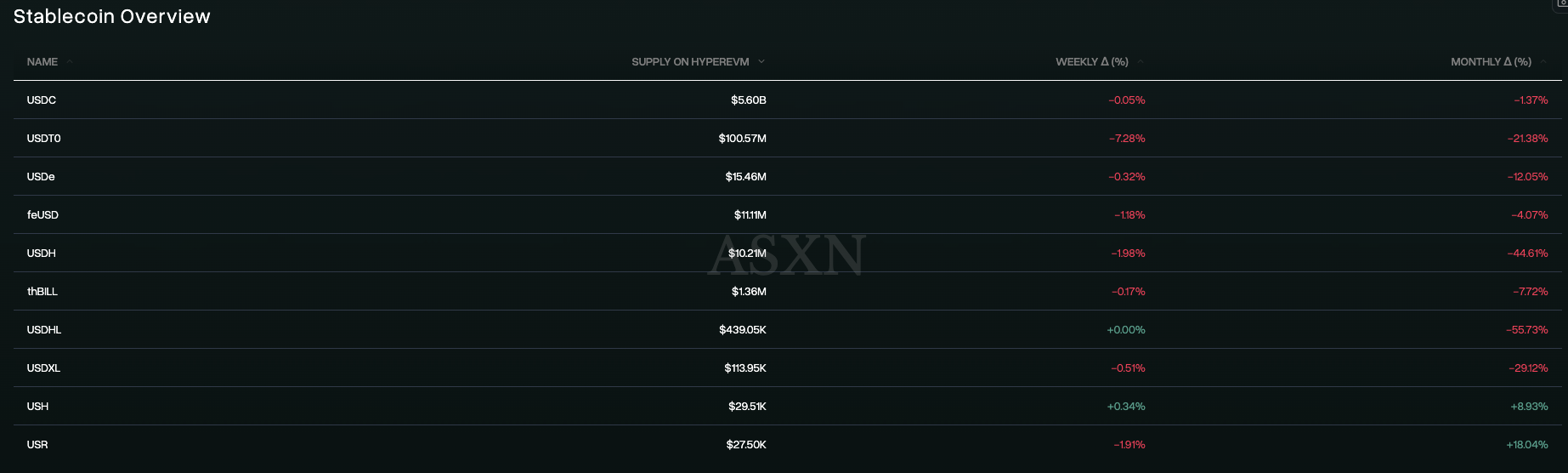This screenshot has height=473, width=1568.
Task: Click the thBILL row name
Action: click(x=42, y=292)
